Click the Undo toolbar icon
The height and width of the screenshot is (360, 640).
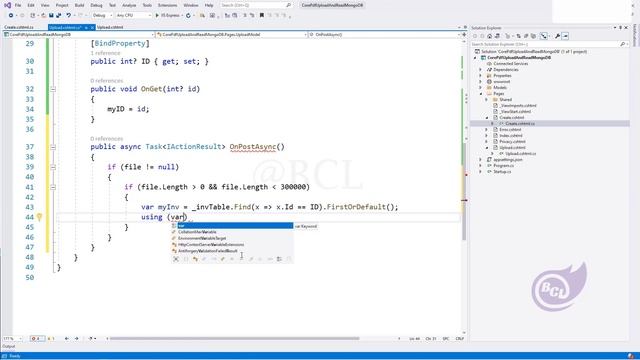tap(68, 15)
